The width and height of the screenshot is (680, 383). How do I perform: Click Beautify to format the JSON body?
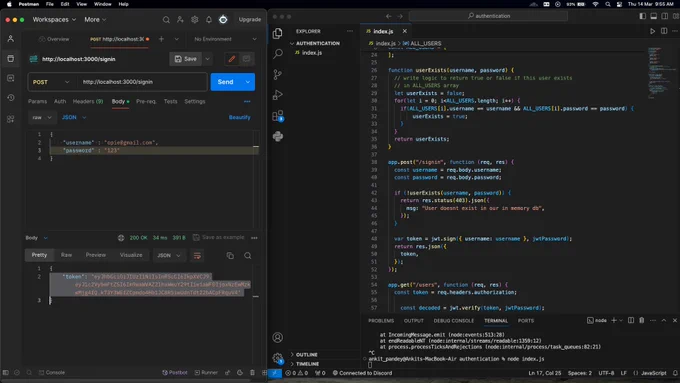239,118
